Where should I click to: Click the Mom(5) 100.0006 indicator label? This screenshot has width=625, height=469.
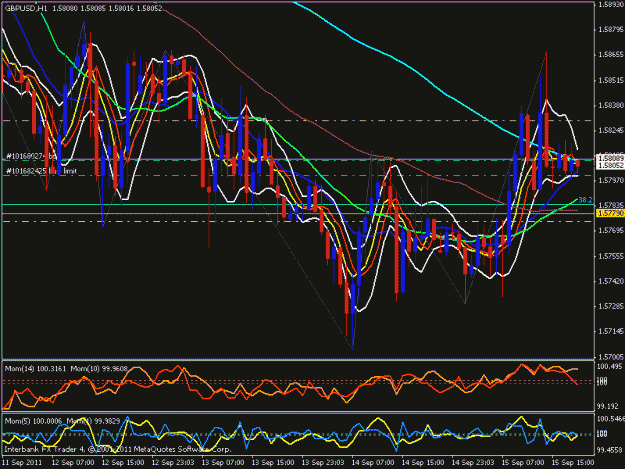[x=33, y=421]
